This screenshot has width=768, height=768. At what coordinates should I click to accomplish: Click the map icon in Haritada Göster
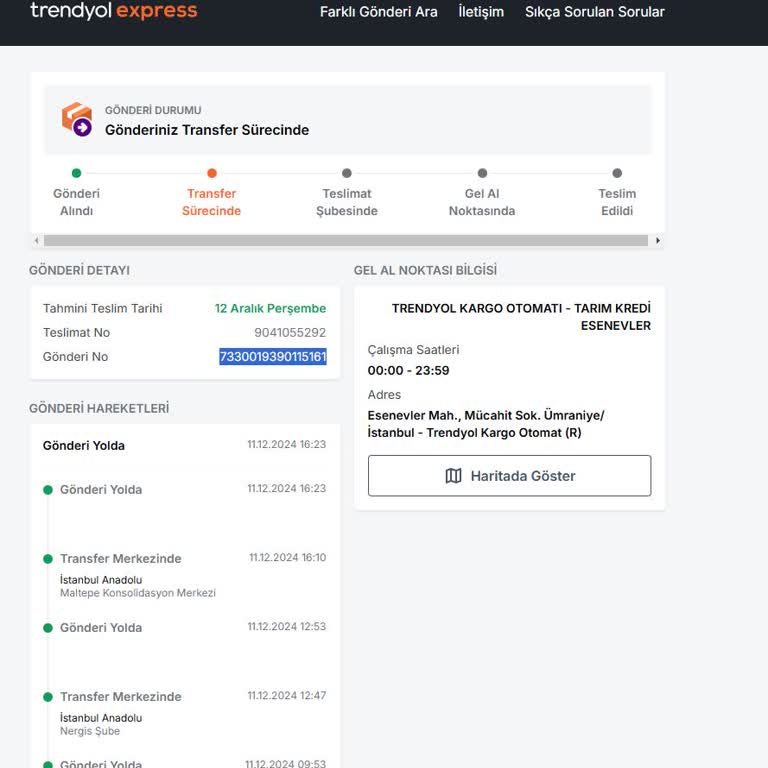pos(453,476)
